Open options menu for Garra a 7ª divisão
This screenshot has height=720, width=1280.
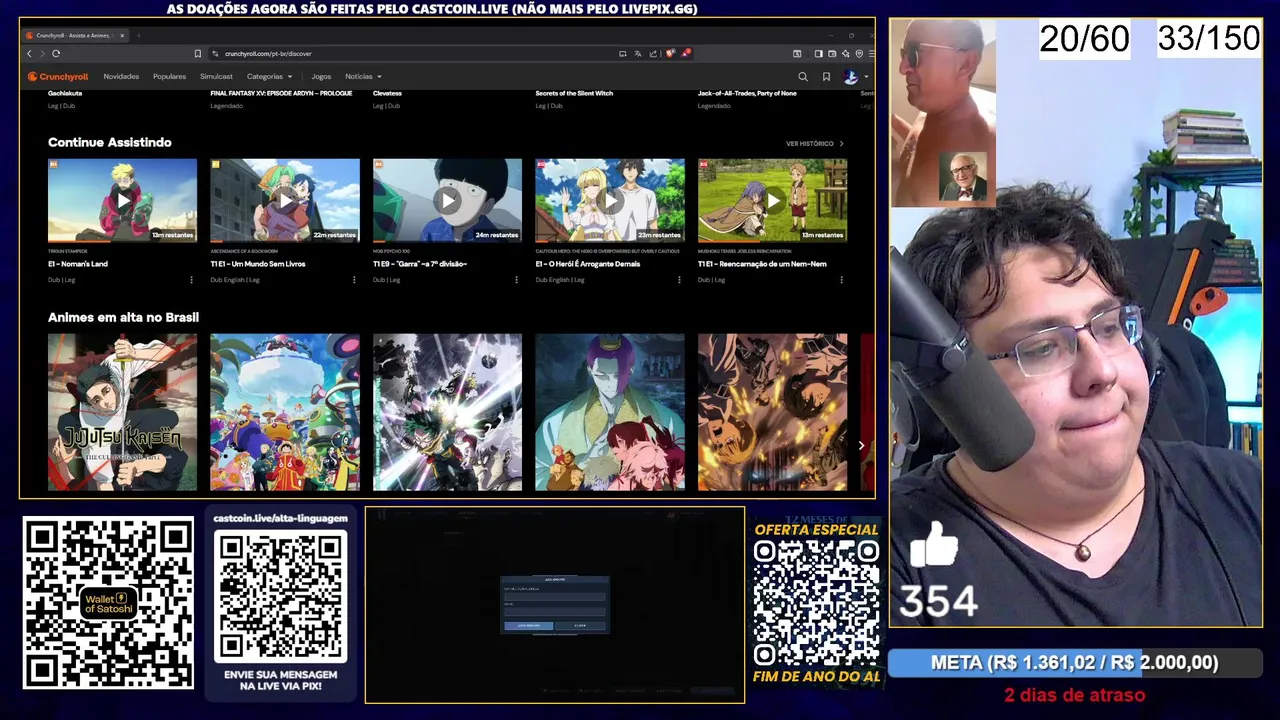516,280
